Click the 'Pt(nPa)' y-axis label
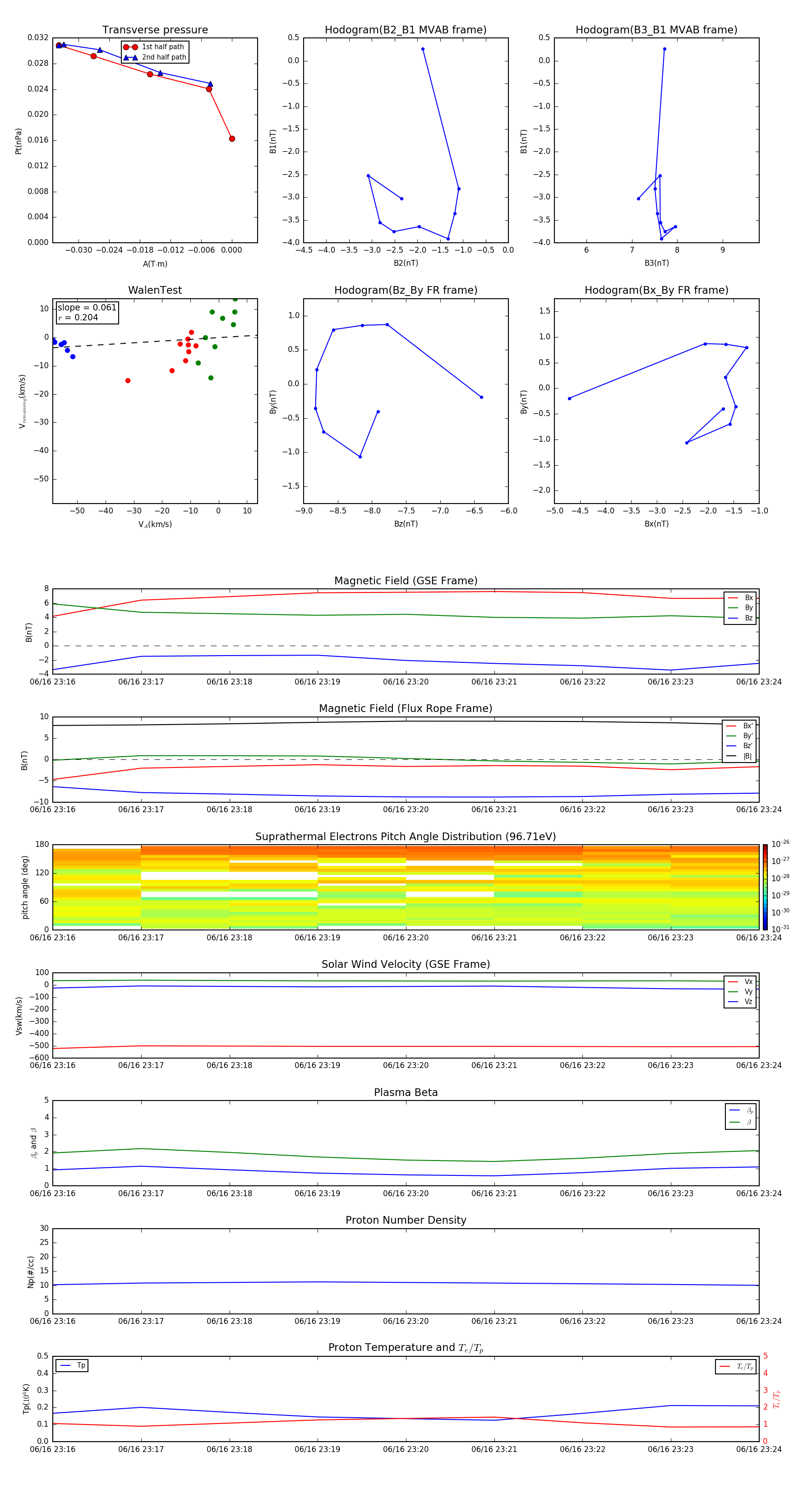The image size is (812, 1489). click(x=18, y=140)
